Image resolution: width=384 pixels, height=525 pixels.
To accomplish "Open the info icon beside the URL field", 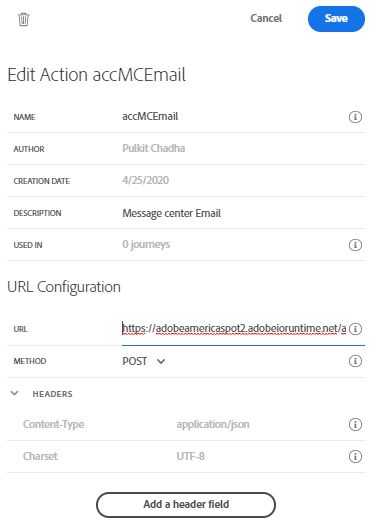I will pos(355,329).
